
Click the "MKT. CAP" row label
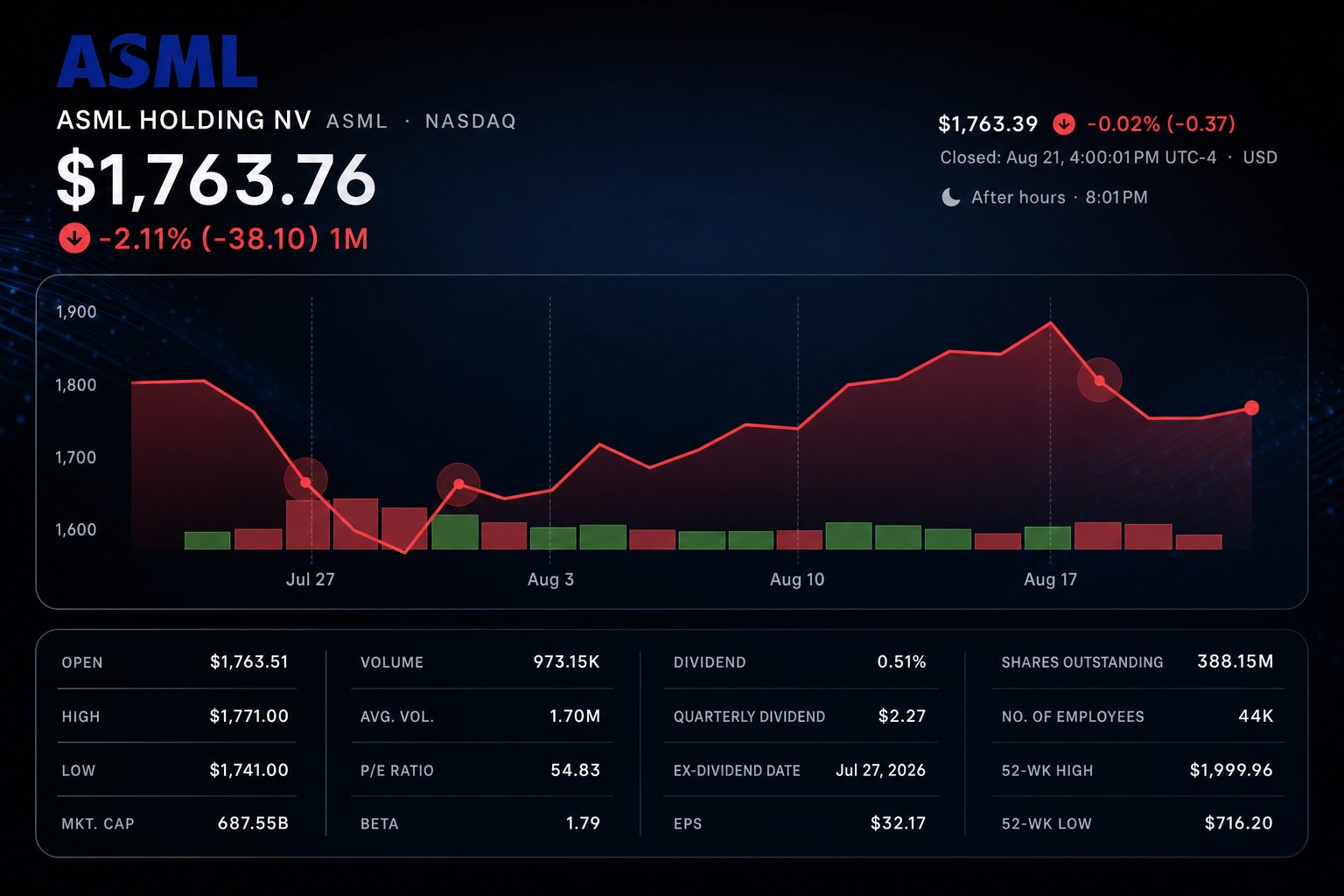(x=98, y=824)
